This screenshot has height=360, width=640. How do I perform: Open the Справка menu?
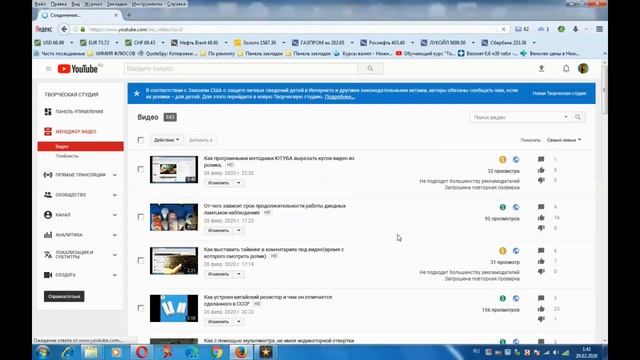[x=176, y=4]
